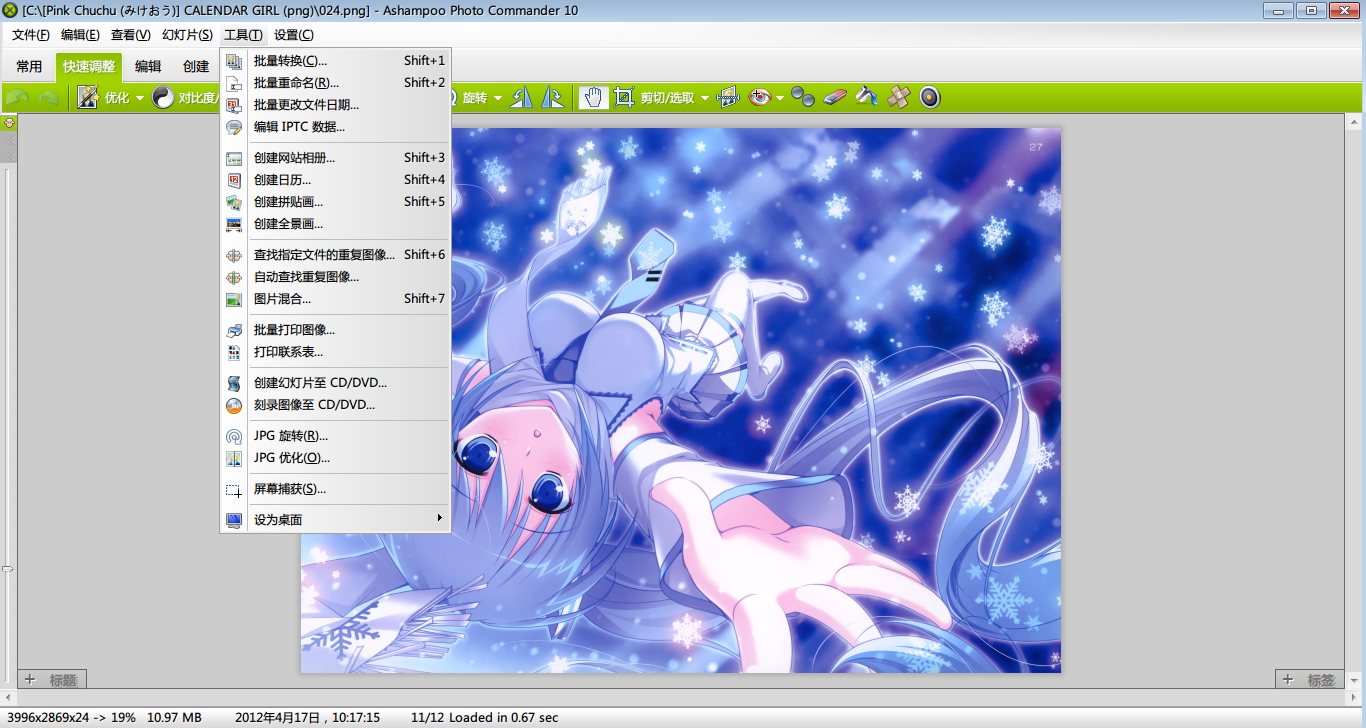This screenshot has height=728, width=1366.
Task: Open the 幻灯片(S) menu
Action: pyautogui.click(x=187, y=35)
